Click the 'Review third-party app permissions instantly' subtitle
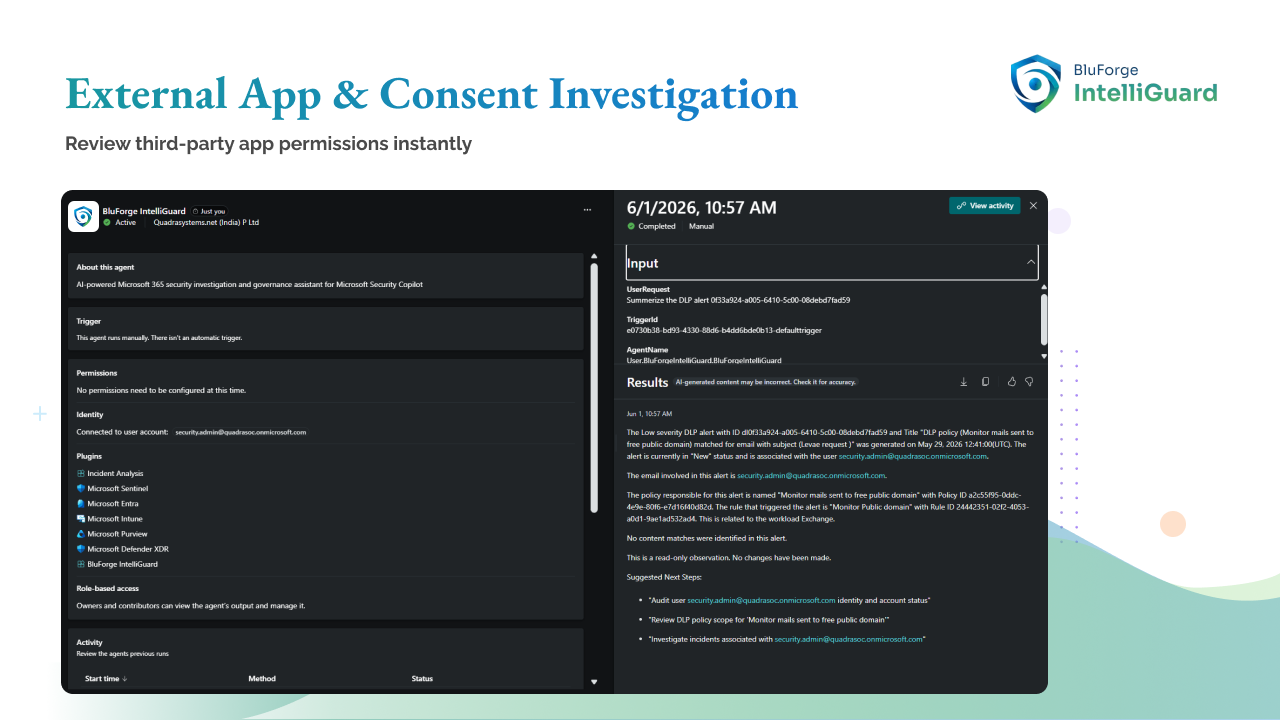Screen dimensions: 1280x720 268,143
